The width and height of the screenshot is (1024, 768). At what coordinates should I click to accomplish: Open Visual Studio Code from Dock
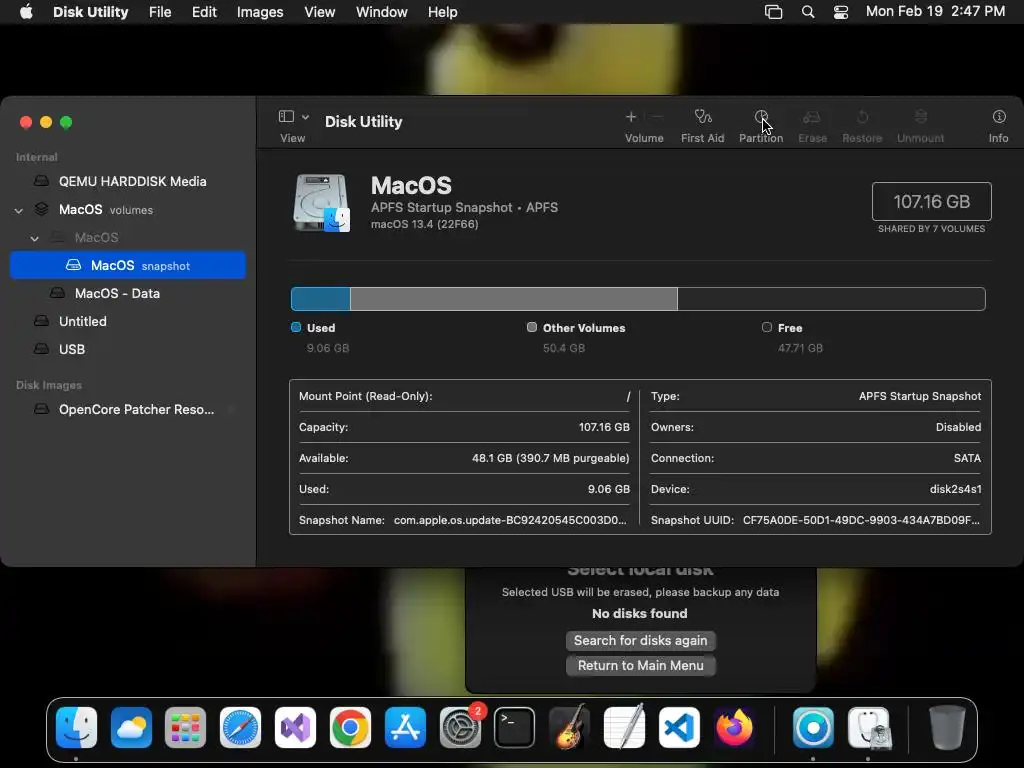(x=679, y=728)
